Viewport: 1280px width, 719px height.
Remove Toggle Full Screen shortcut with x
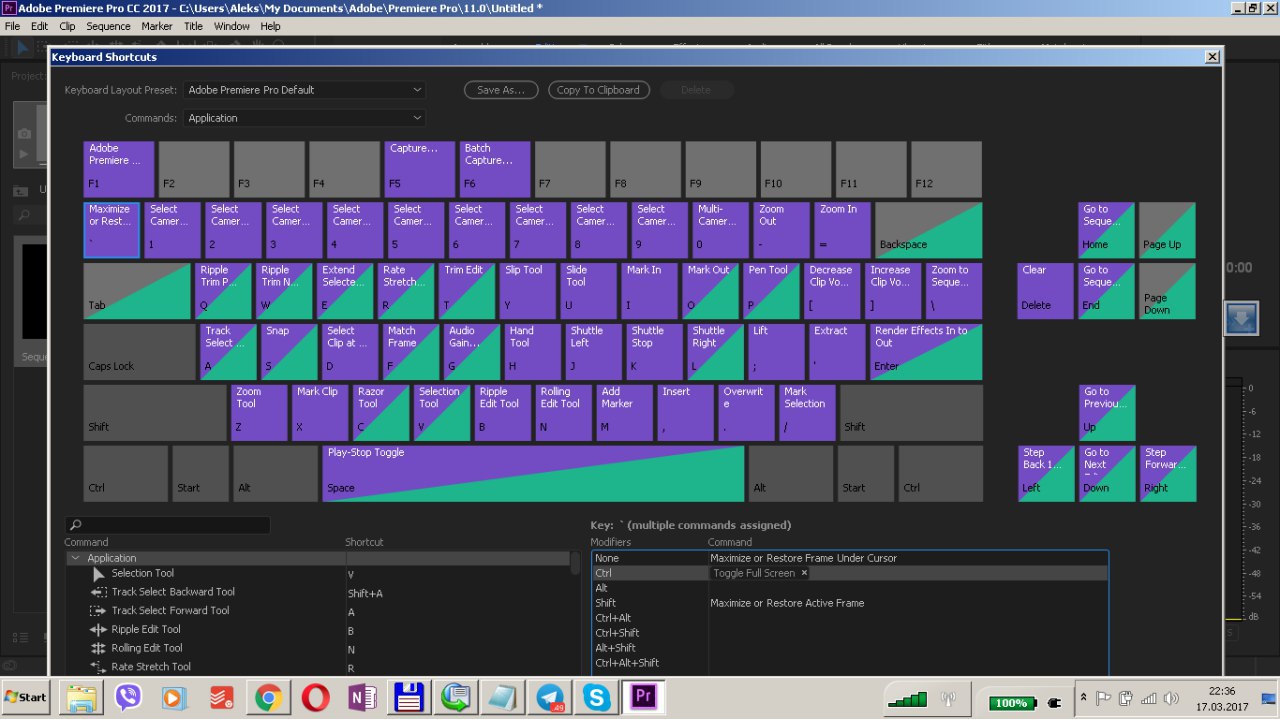(804, 573)
